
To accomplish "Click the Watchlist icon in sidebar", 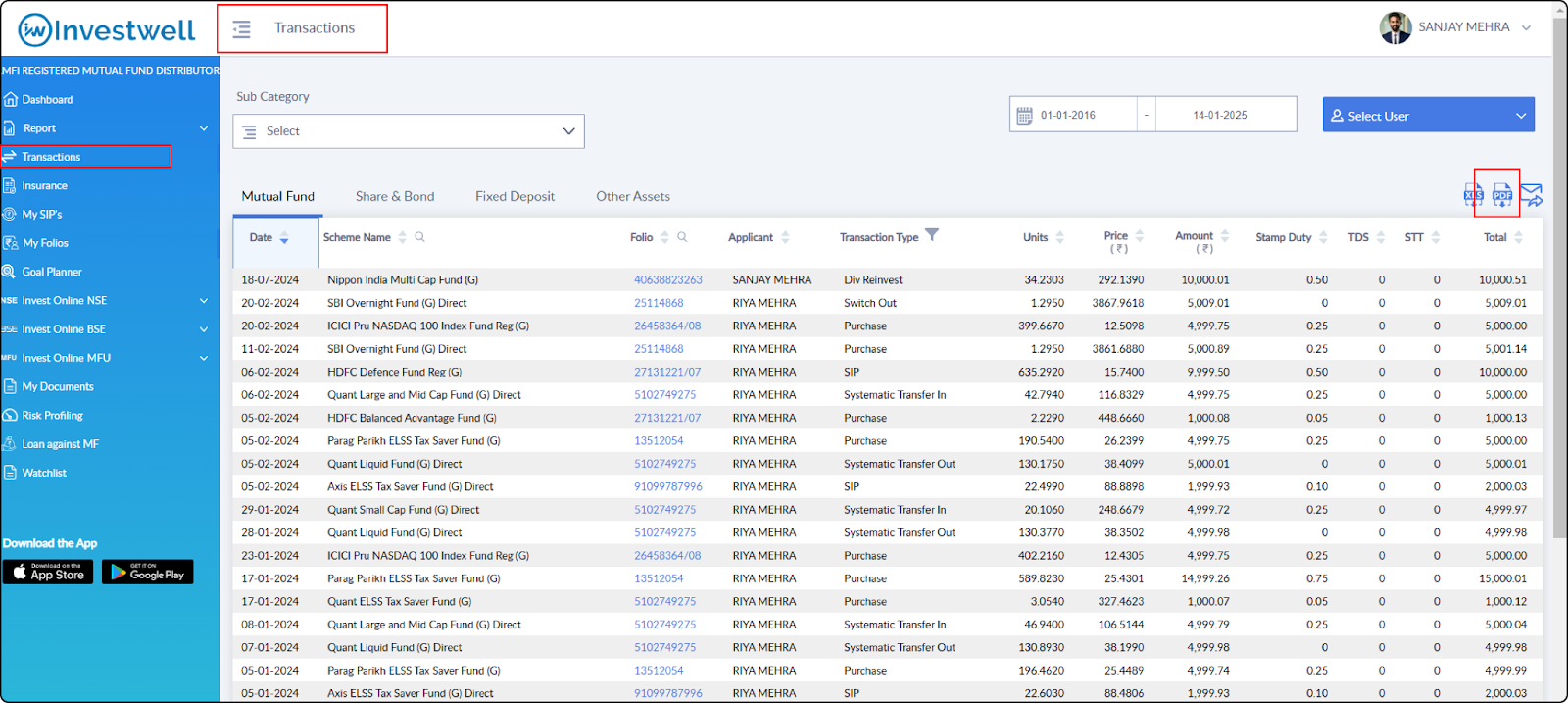I will [x=11, y=473].
